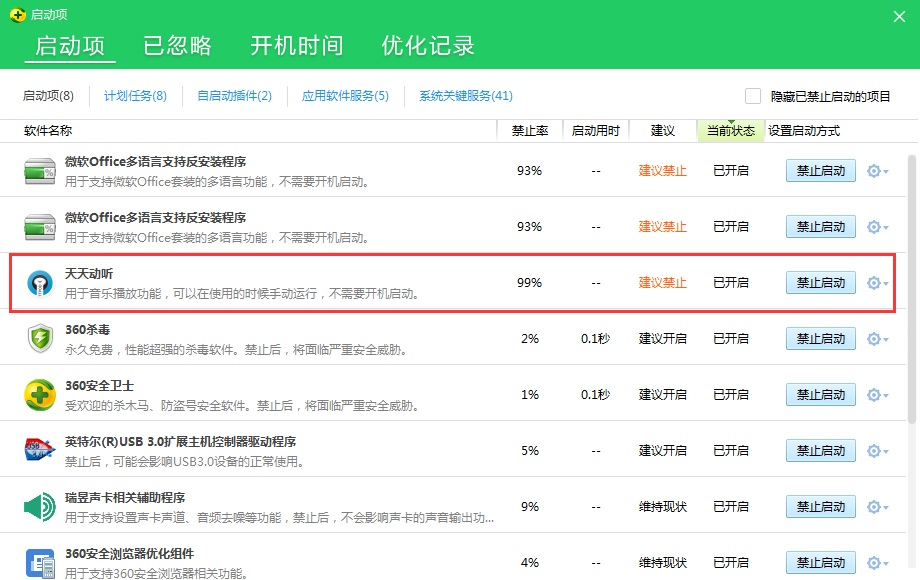Click the 360安全卫士 umbrella icon

pyautogui.click(x=40, y=394)
